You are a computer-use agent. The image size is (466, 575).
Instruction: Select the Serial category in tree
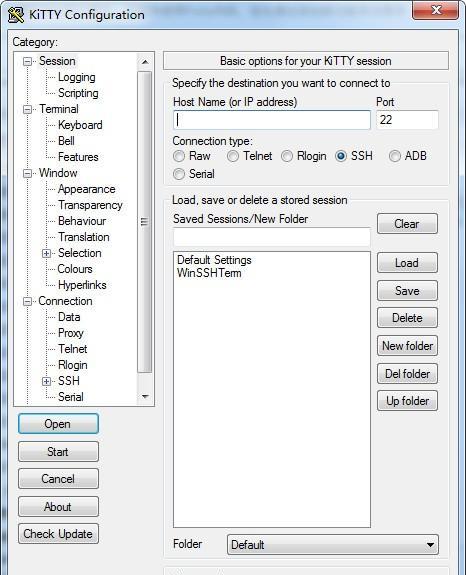71,397
